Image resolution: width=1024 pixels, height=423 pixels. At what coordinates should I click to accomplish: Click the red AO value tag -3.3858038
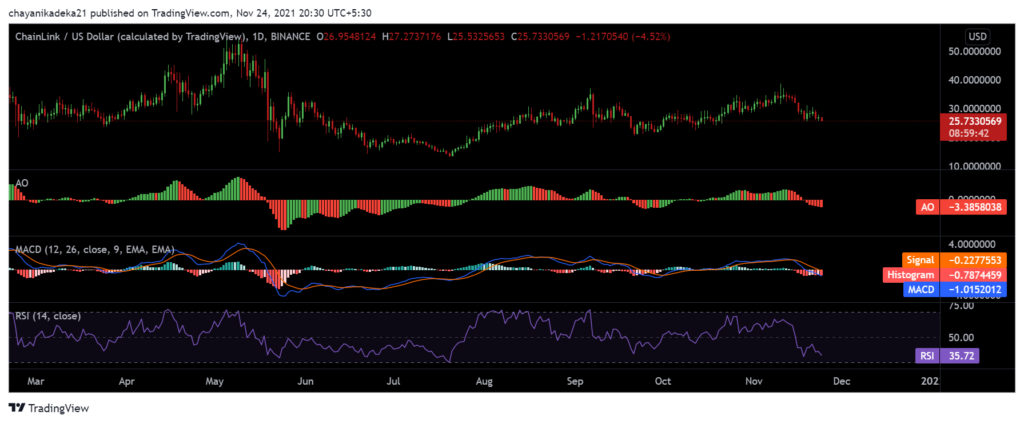(960, 208)
